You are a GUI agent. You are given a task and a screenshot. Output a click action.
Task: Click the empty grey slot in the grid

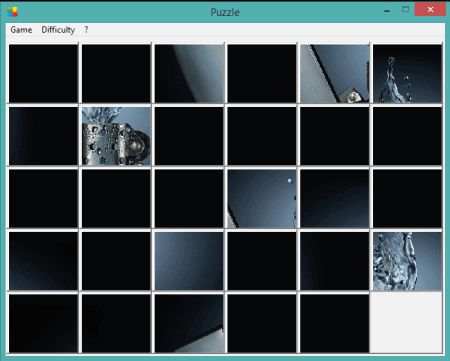[x=407, y=323]
